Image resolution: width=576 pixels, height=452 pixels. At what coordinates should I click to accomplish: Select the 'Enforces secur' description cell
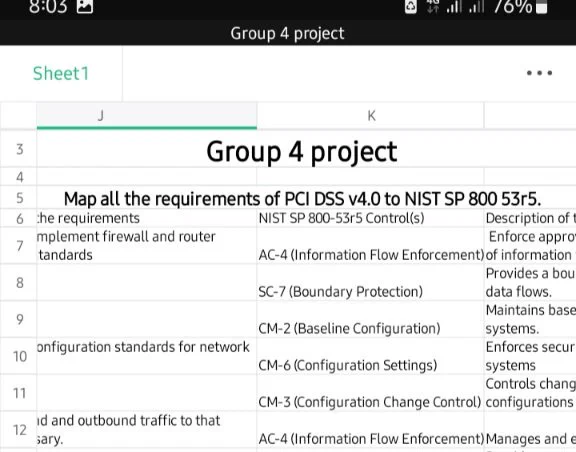pyautogui.click(x=530, y=356)
